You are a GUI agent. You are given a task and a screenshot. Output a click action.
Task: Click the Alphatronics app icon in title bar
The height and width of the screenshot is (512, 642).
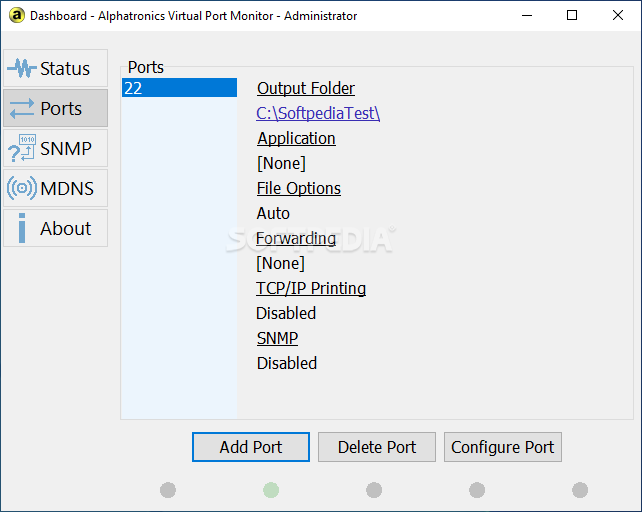17,16
